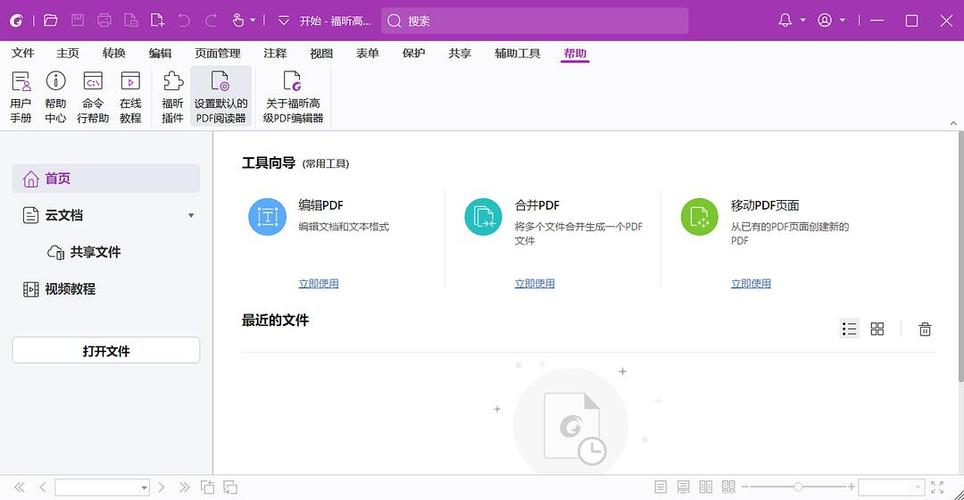
Task: Click the create new PDF page icon
Action: [157, 20]
